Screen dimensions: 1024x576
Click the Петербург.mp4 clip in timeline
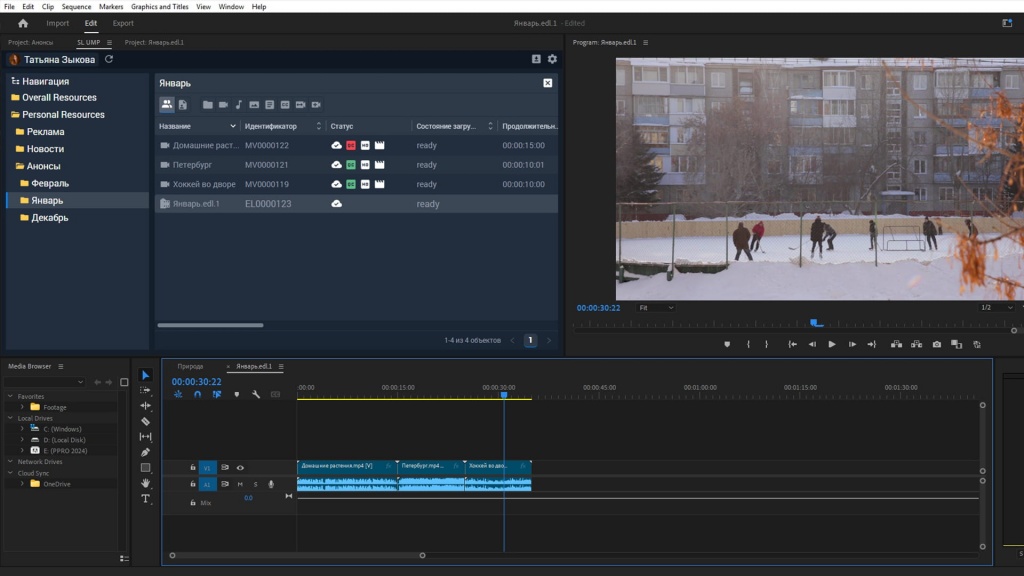tap(430, 465)
